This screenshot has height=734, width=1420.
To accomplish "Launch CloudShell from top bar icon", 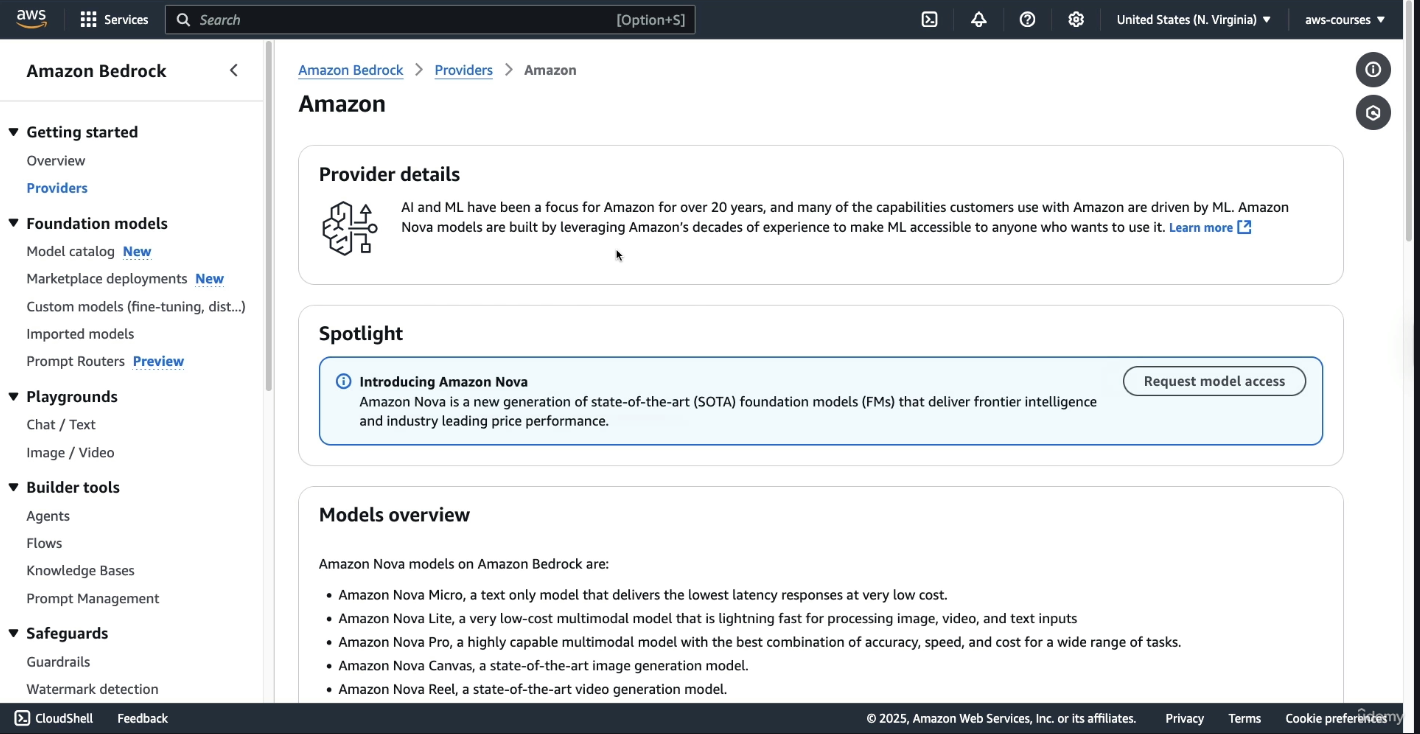I will (929, 19).
